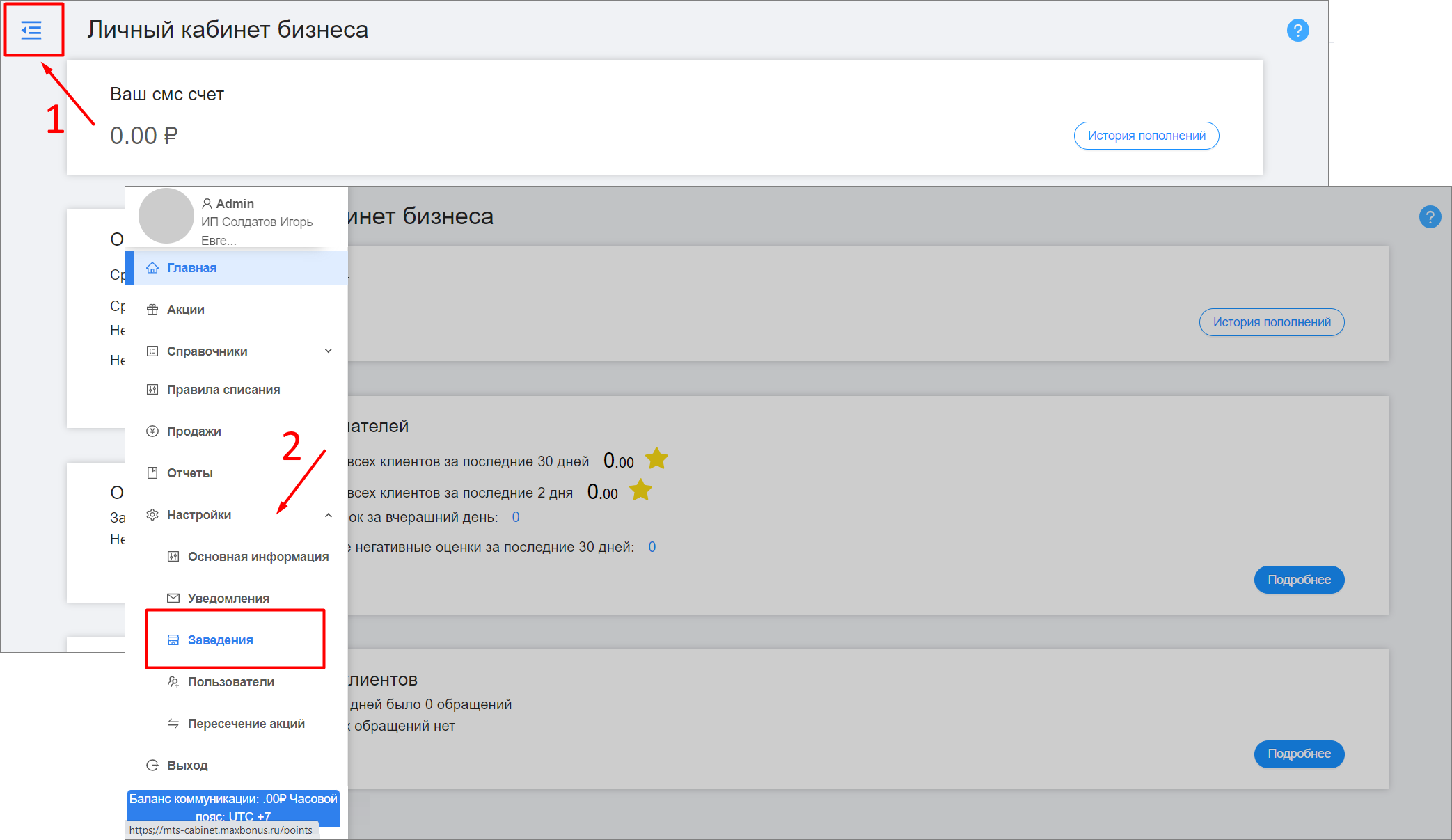Click the help icon in the dimmed lower window
Viewport: 1452px width, 840px height.
tap(1430, 217)
